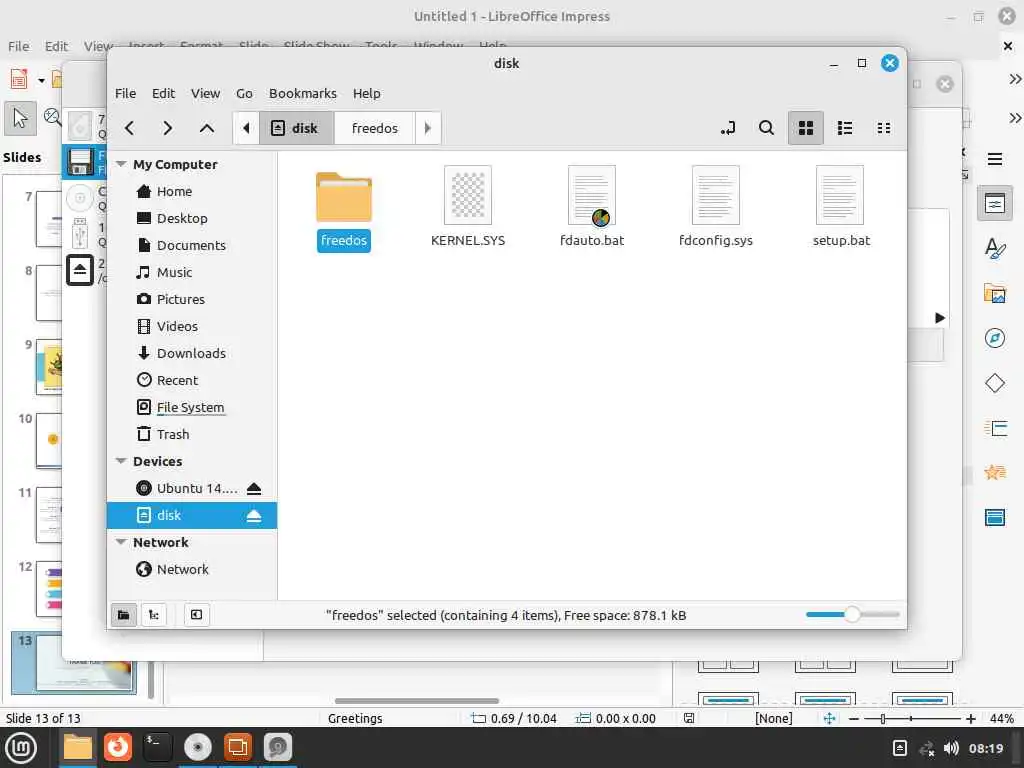Image resolution: width=1024 pixels, height=768 pixels.
Task: Open Impress sidebar Navigator deck
Action: (995, 338)
